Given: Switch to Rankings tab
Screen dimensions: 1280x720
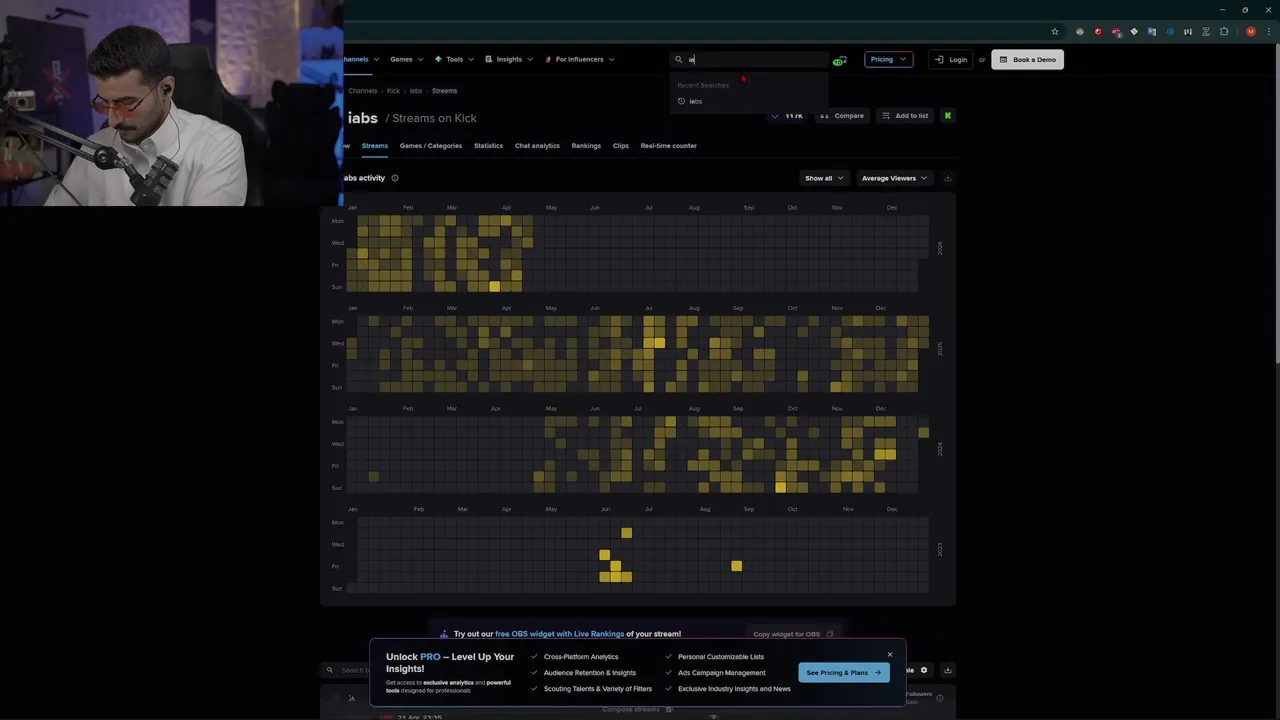Looking at the screenshot, I should (586, 146).
